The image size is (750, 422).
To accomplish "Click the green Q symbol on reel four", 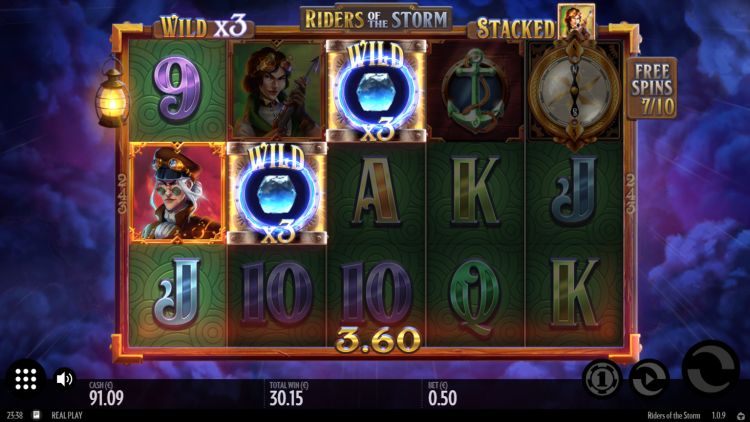I will pos(474,295).
